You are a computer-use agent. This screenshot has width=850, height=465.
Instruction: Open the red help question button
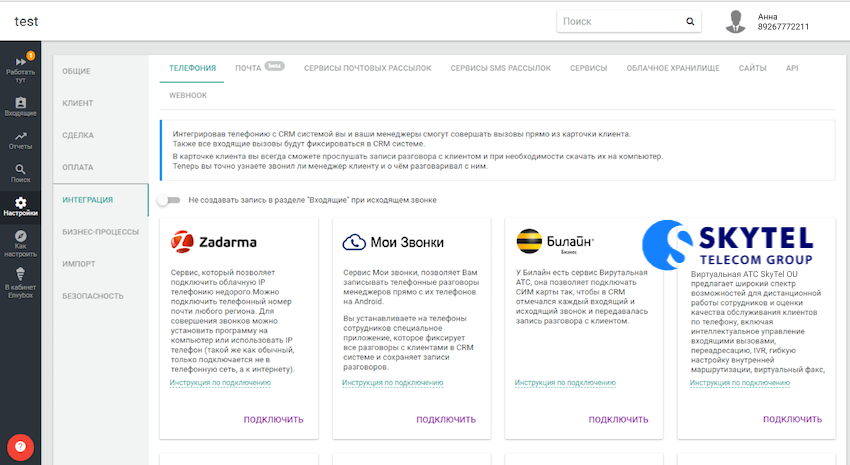click(x=21, y=447)
